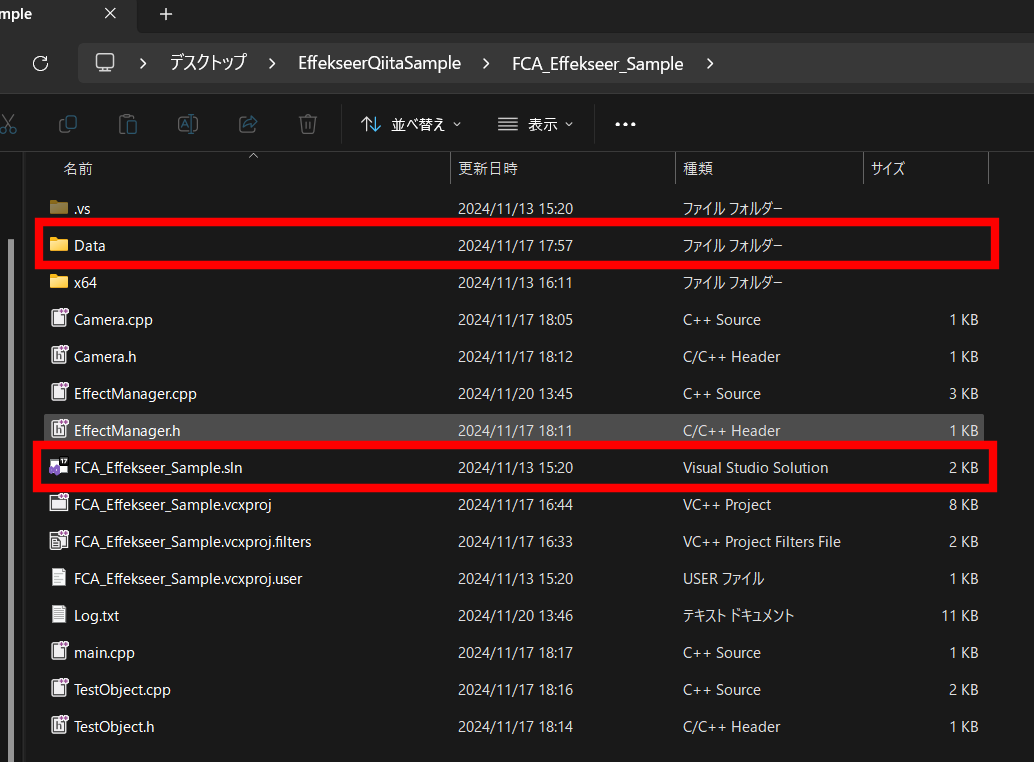
Task: Click the date 2024/11/20 13:46 for Log.txt
Action: pos(516,616)
